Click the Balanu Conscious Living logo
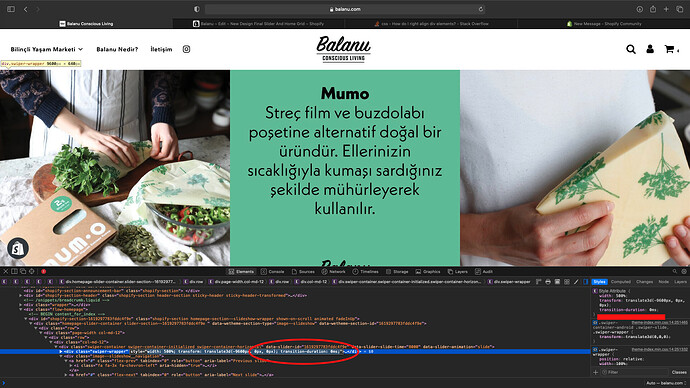Image resolution: width=690 pixels, height=388 pixels. [x=343, y=49]
